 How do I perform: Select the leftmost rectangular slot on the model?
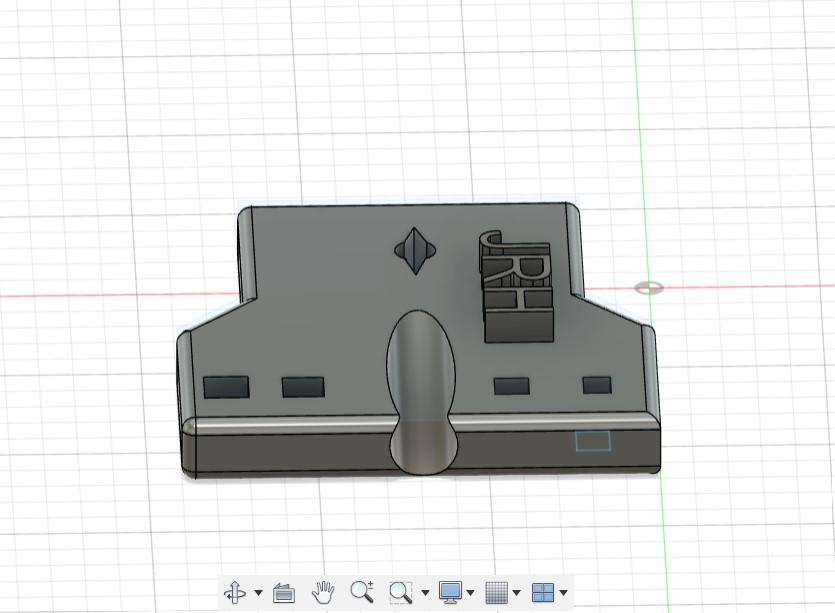point(226,387)
